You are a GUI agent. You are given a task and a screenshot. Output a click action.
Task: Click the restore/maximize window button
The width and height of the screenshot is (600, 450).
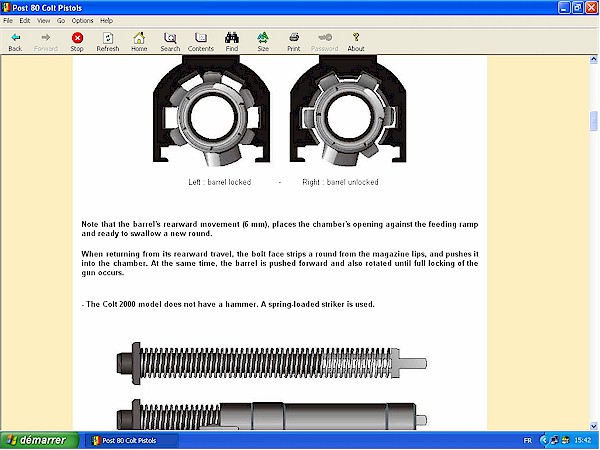click(578, 8)
